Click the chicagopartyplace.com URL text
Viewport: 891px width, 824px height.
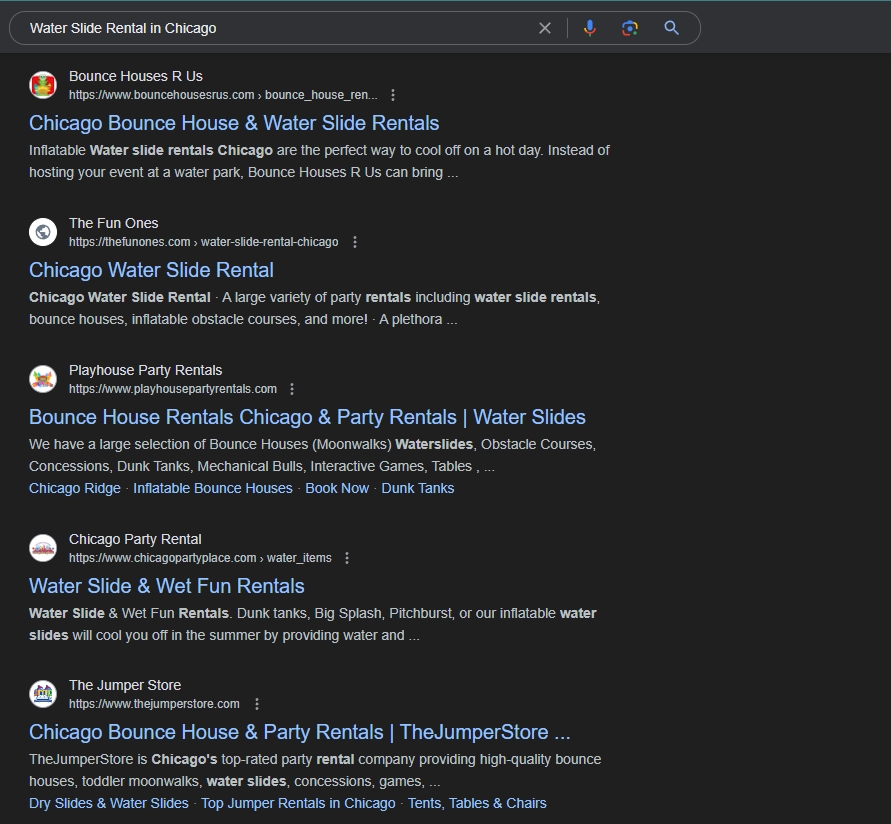200,558
